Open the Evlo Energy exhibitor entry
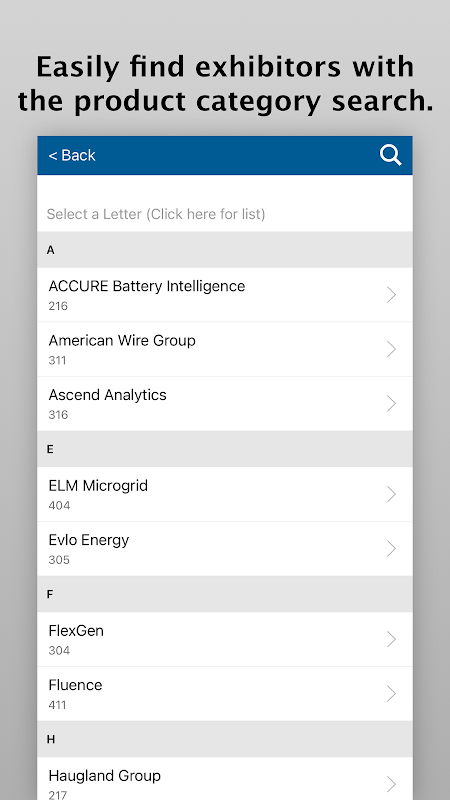The height and width of the screenshot is (800, 450). coord(224,548)
